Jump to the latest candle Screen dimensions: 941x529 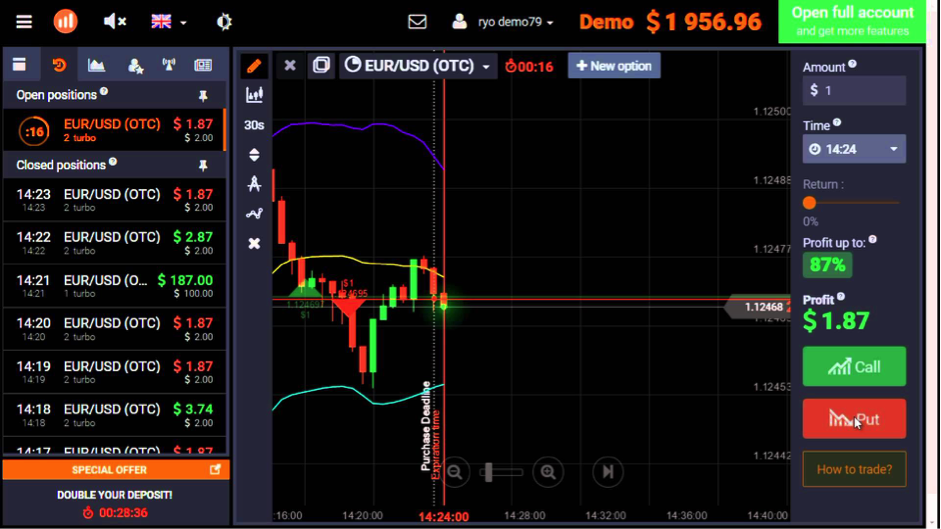[x=607, y=472]
